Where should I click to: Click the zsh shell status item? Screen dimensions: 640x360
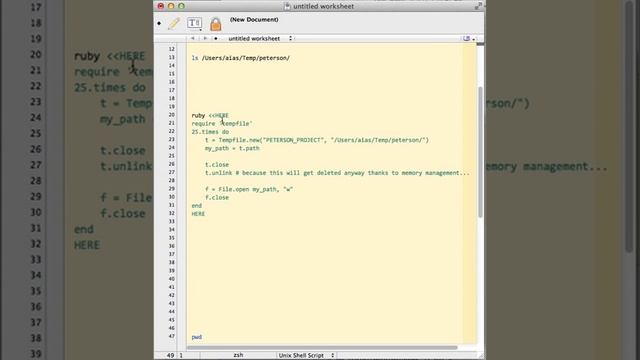[x=238, y=355]
